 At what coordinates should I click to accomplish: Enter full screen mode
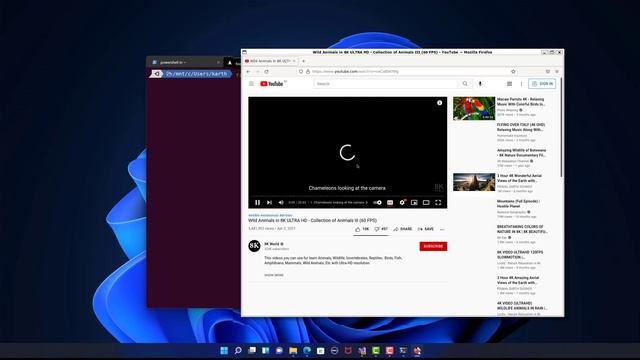click(x=438, y=202)
